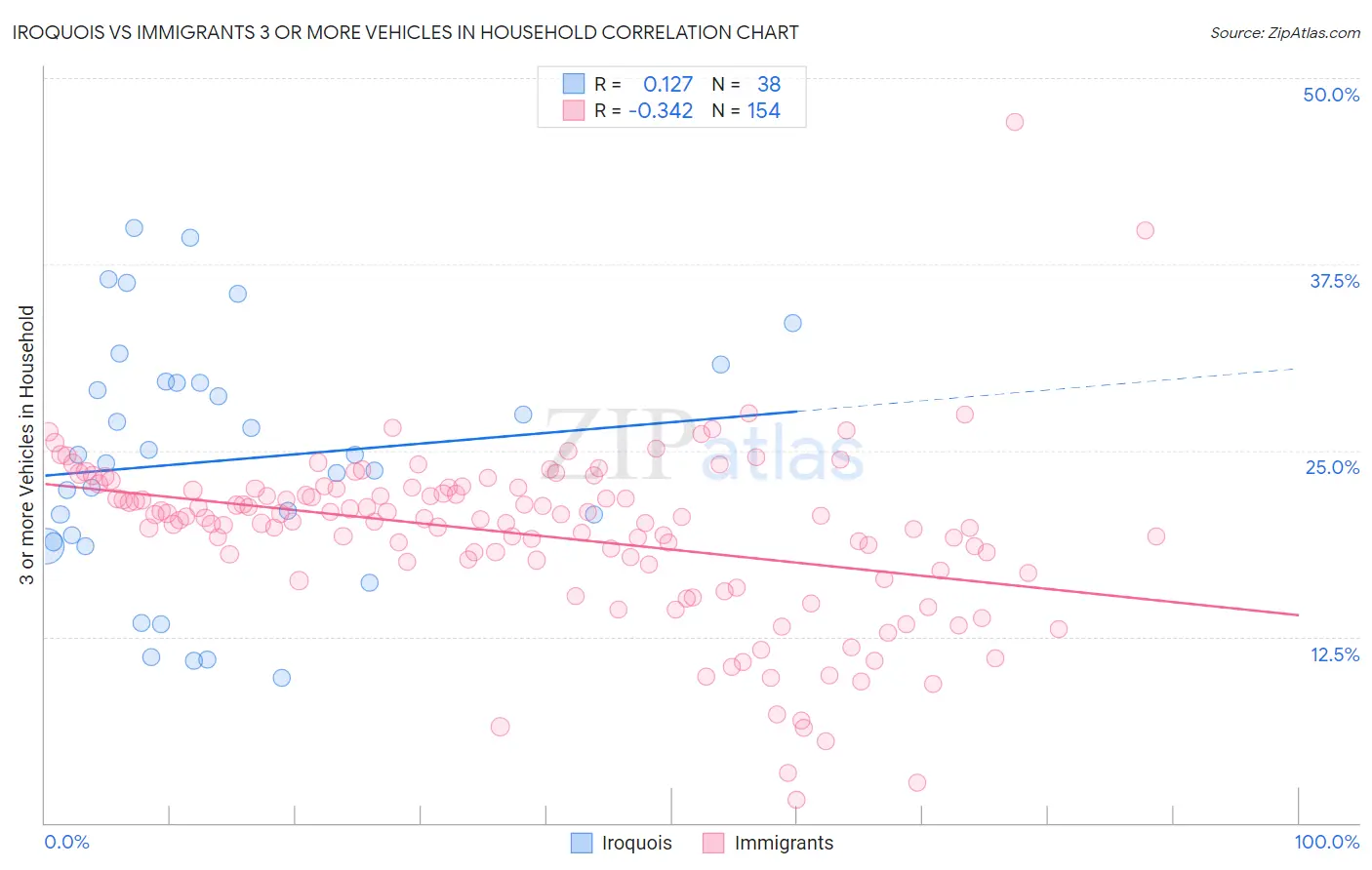Screen dimensions: 1372x870
Task: Click the pink outlier point near 40%
Action: point(1146,230)
